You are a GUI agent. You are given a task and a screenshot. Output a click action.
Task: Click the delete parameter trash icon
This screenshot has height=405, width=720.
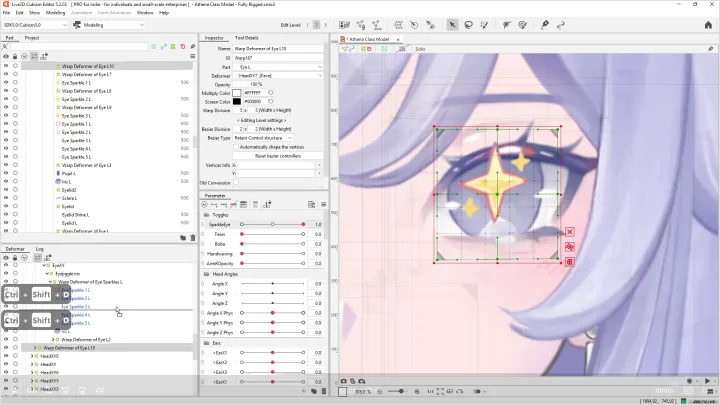click(x=324, y=391)
